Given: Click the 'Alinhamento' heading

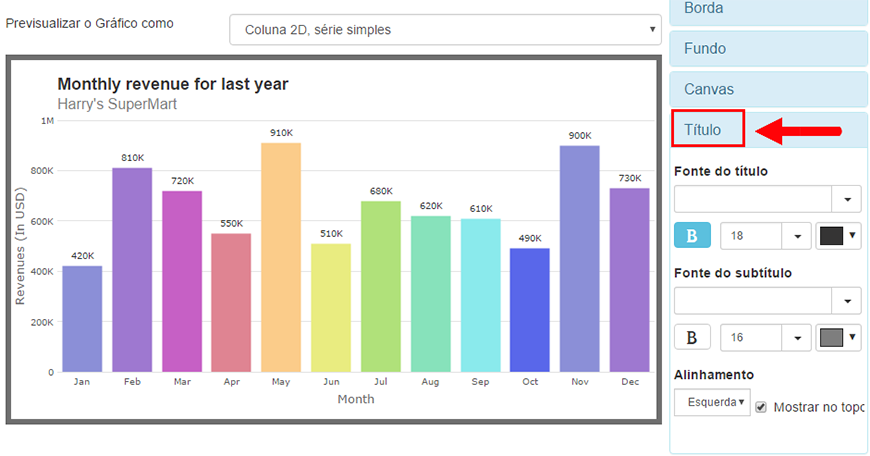Looking at the screenshot, I should pyautogui.click(x=714, y=375).
